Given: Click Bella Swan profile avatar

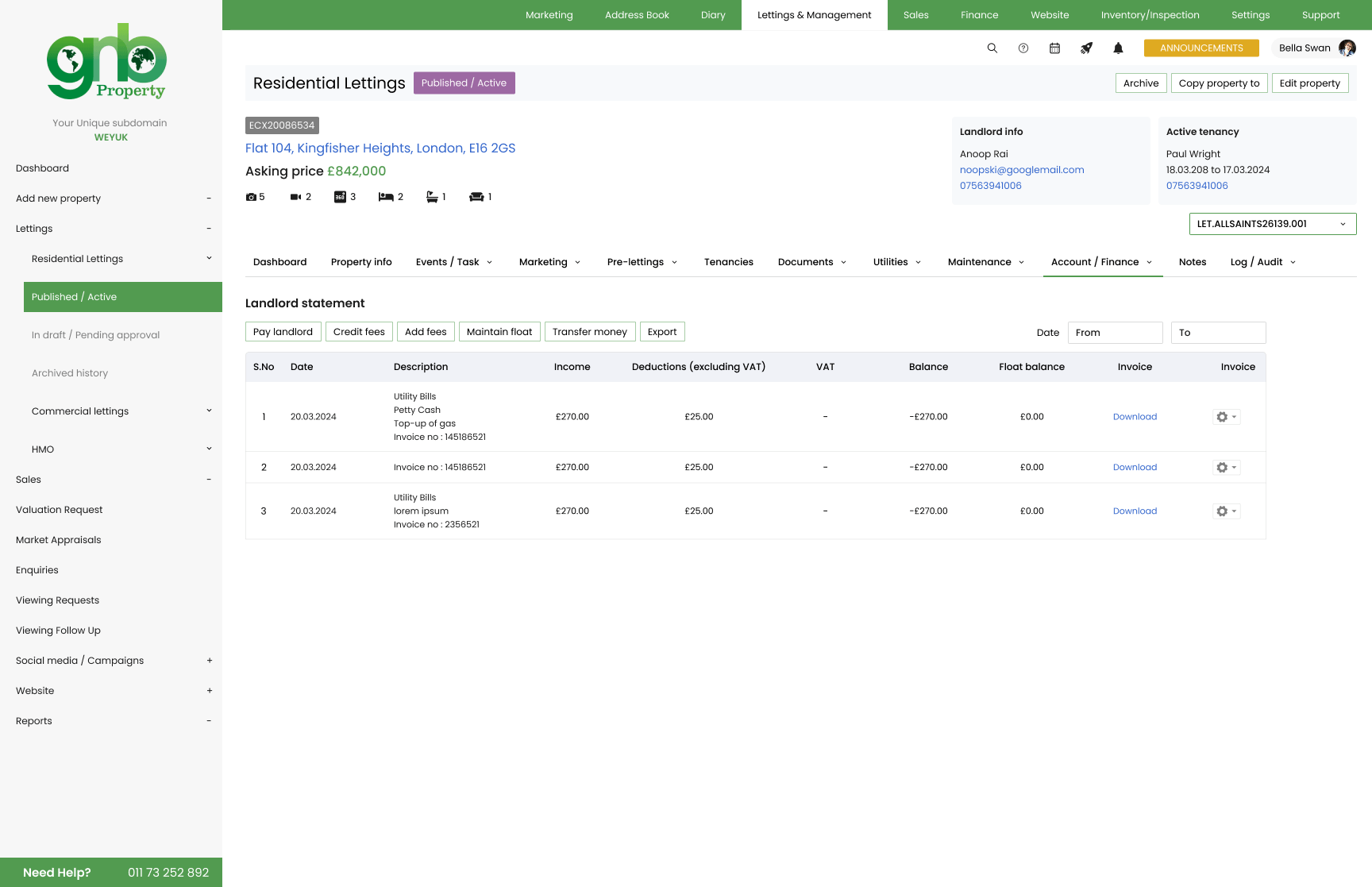Looking at the screenshot, I should (1347, 48).
